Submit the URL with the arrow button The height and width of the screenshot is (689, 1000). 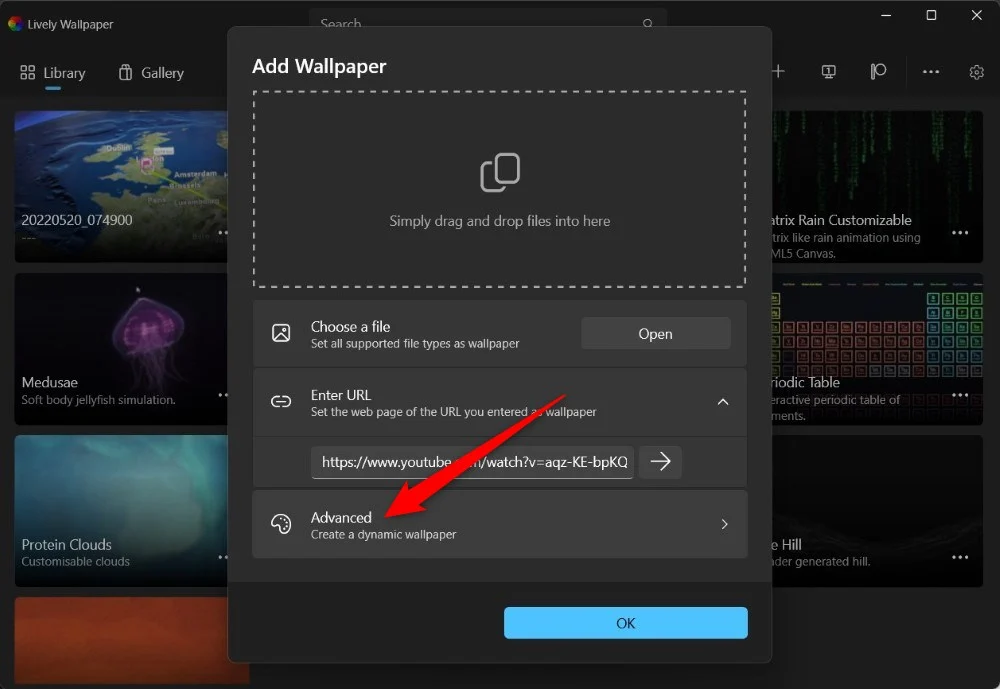pyautogui.click(x=660, y=461)
